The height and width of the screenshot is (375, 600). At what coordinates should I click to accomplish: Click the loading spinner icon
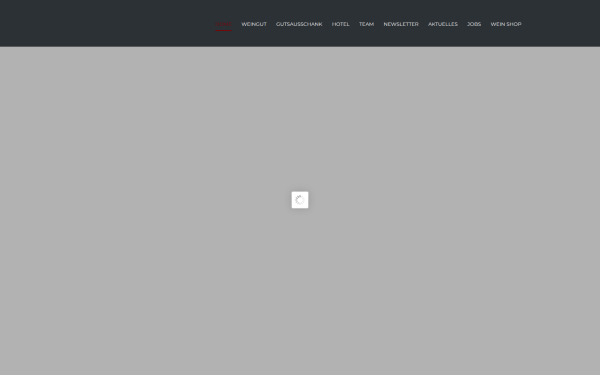(x=300, y=200)
